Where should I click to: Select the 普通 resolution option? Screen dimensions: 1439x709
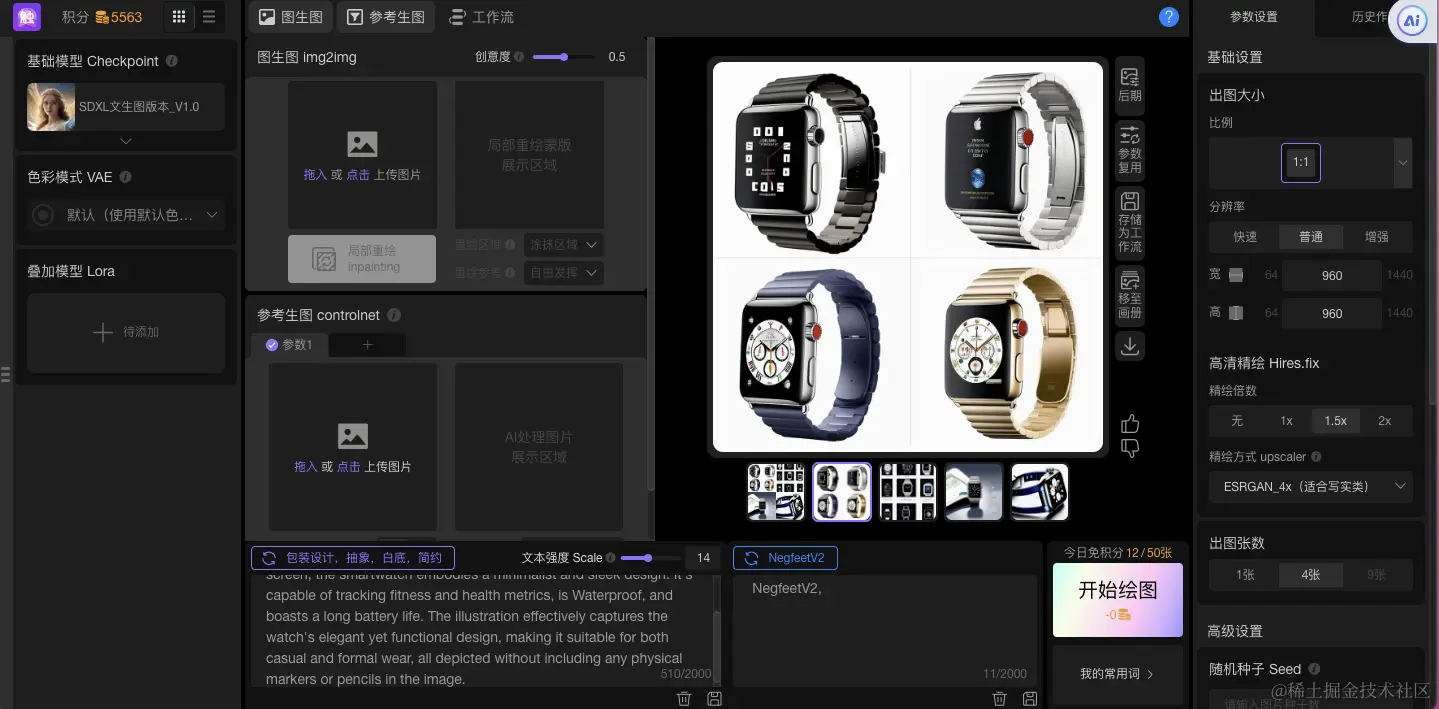click(1310, 237)
